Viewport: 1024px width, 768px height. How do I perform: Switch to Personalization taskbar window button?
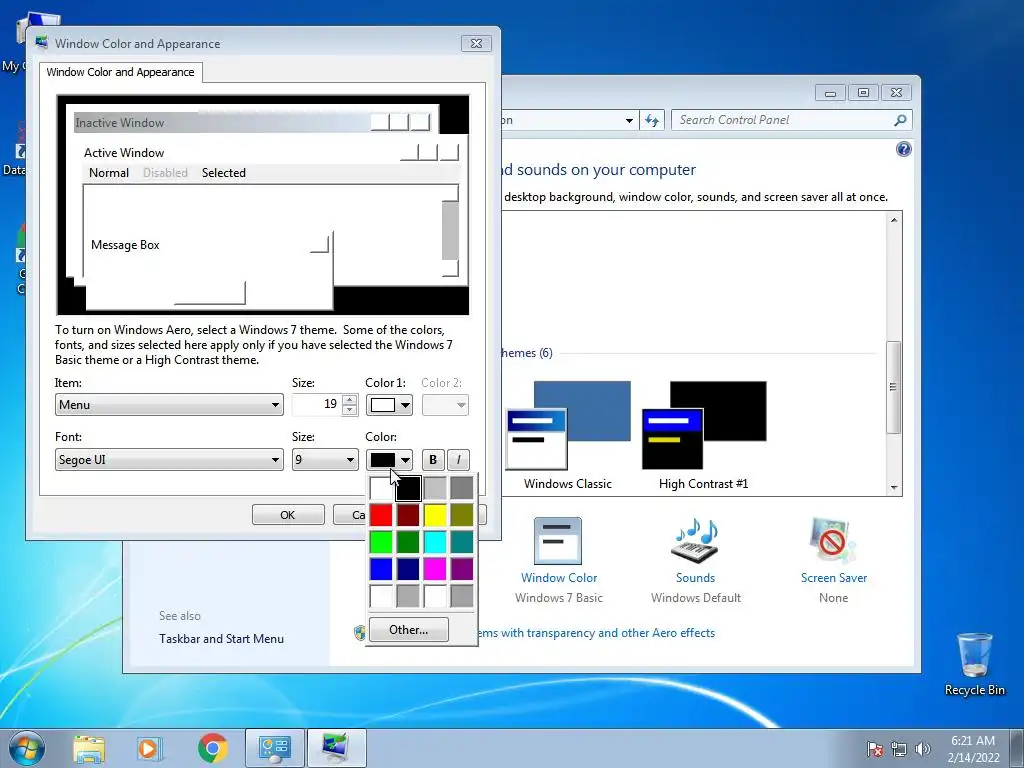336,748
